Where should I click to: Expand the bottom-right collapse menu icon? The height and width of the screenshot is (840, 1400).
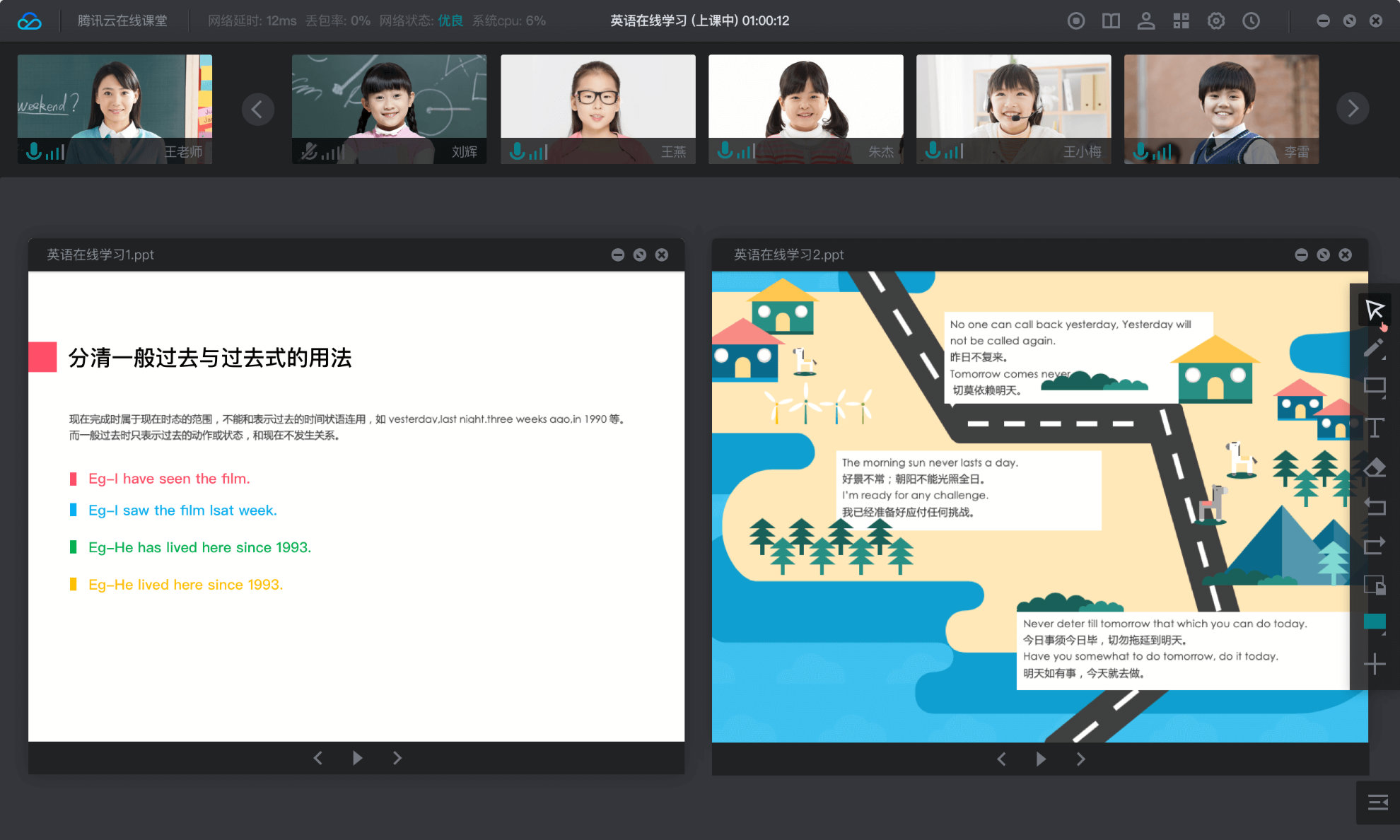(1377, 802)
